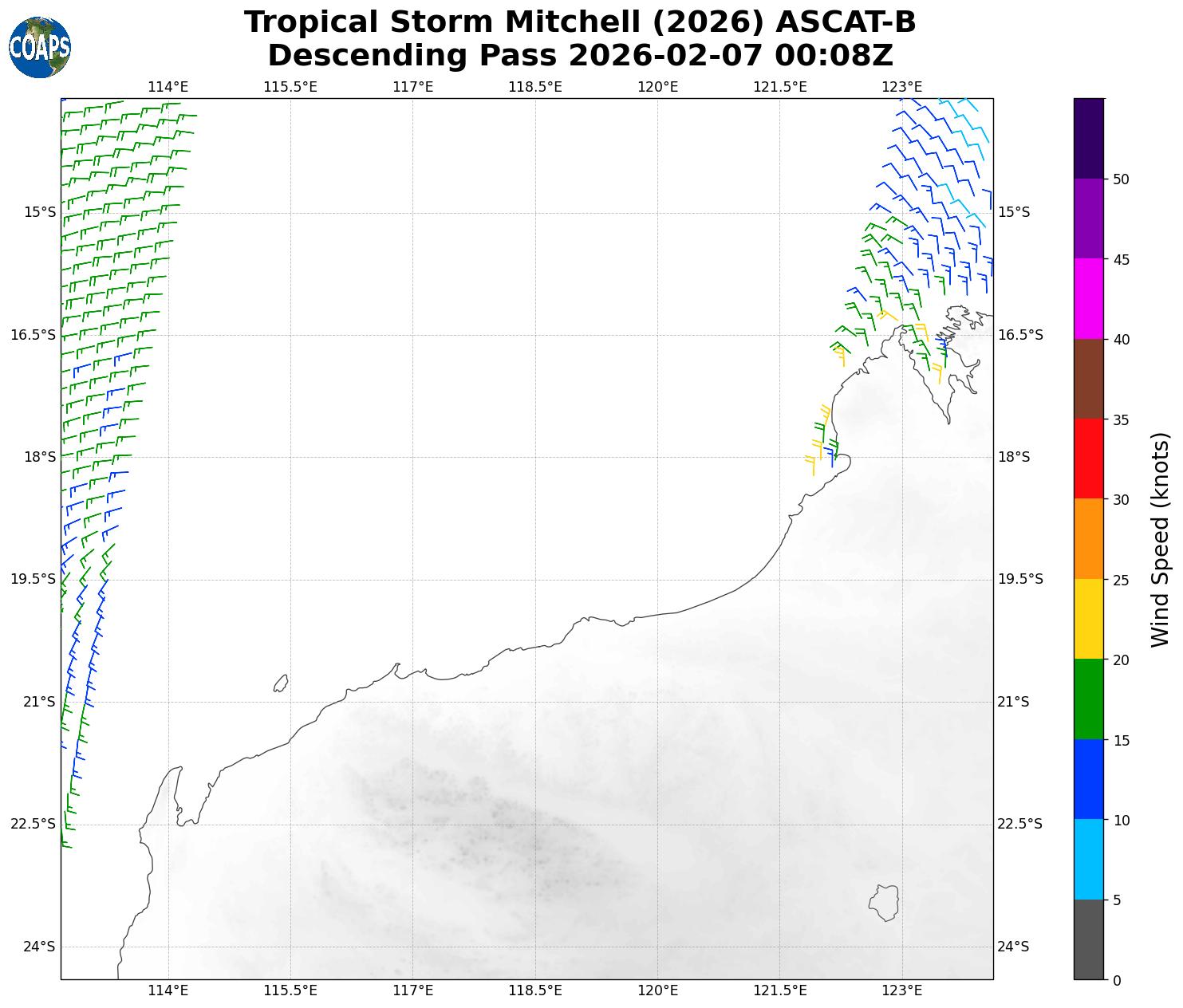
Task: Click the small offshore island outline near 21°S
Action: [x=280, y=683]
